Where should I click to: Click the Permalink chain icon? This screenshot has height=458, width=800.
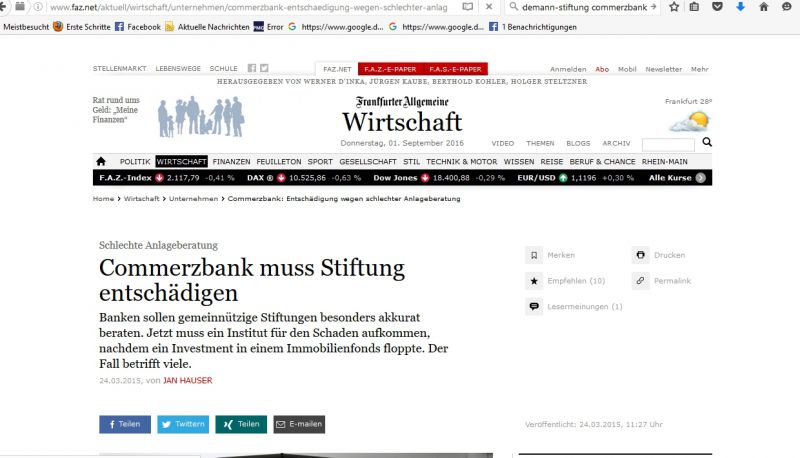[640, 281]
